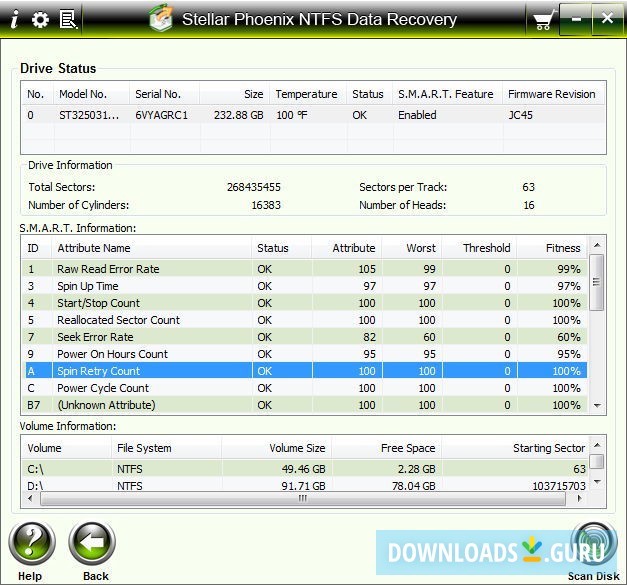Click Total Sectors value 268435455

coord(254,187)
